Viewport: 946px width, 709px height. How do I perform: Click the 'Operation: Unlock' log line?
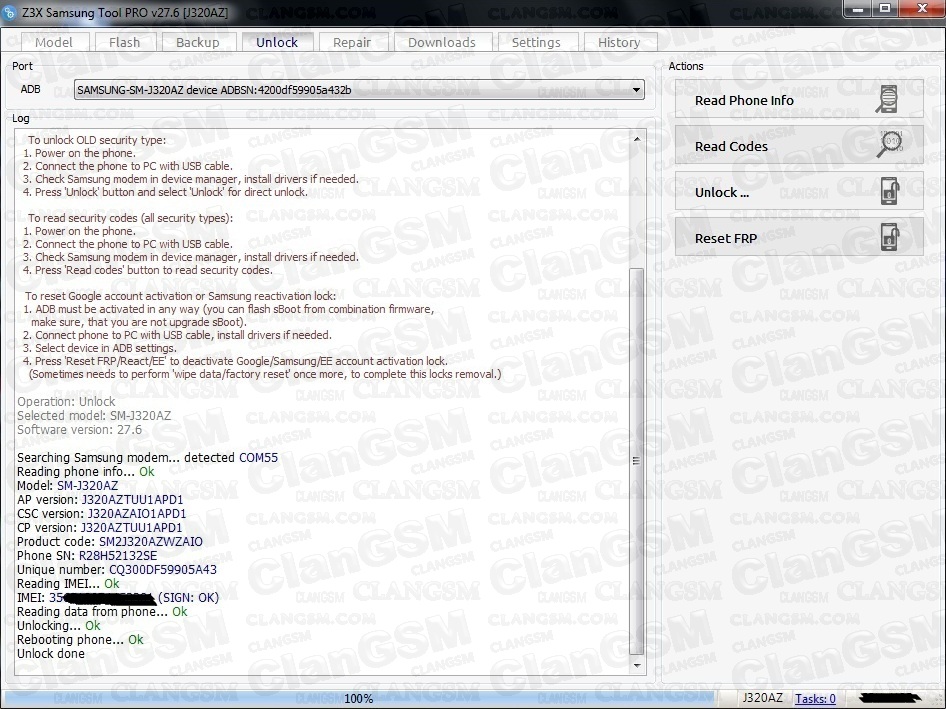(x=66, y=401)
